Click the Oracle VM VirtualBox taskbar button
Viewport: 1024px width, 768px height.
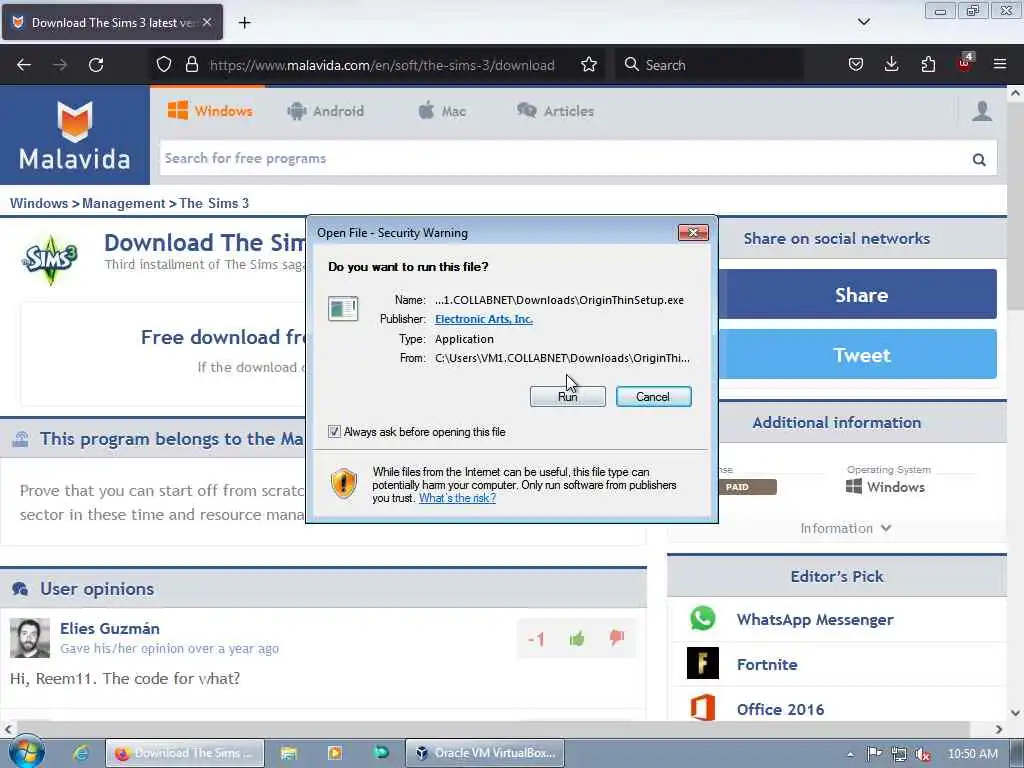coord(485,753)
